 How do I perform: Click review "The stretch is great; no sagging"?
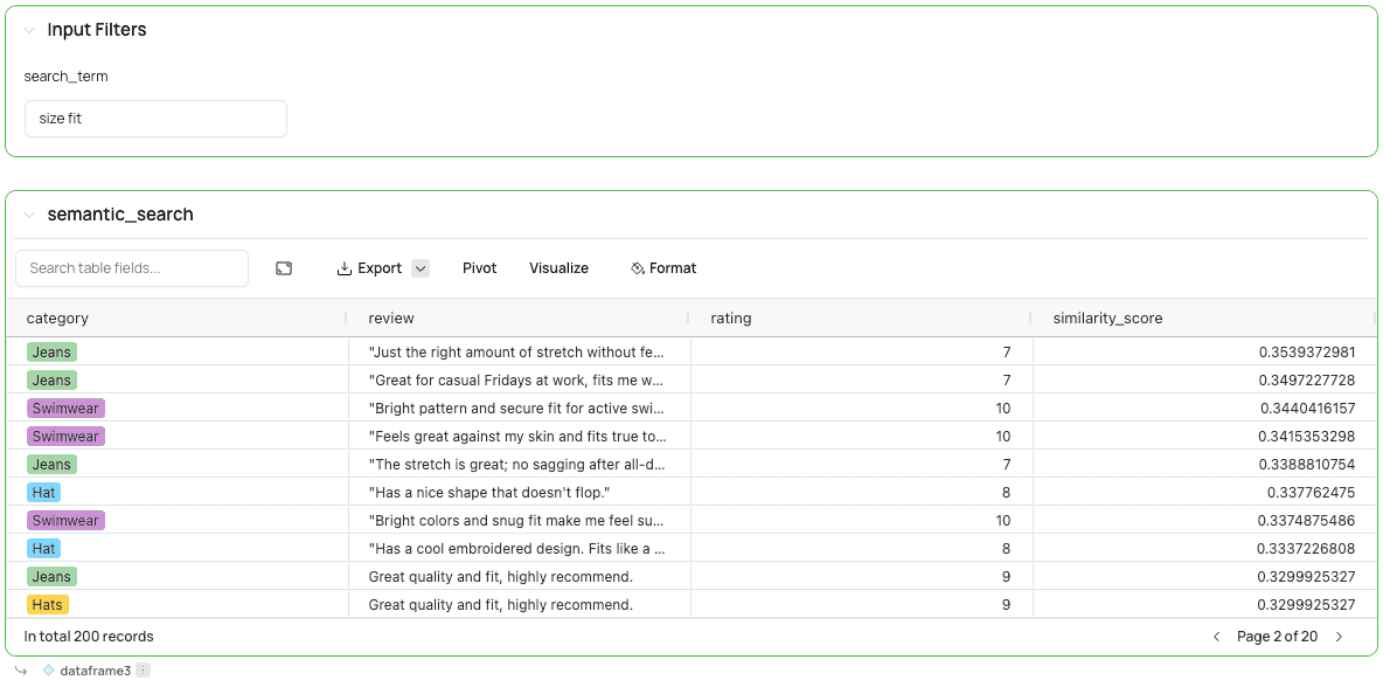tap(516, 464)
